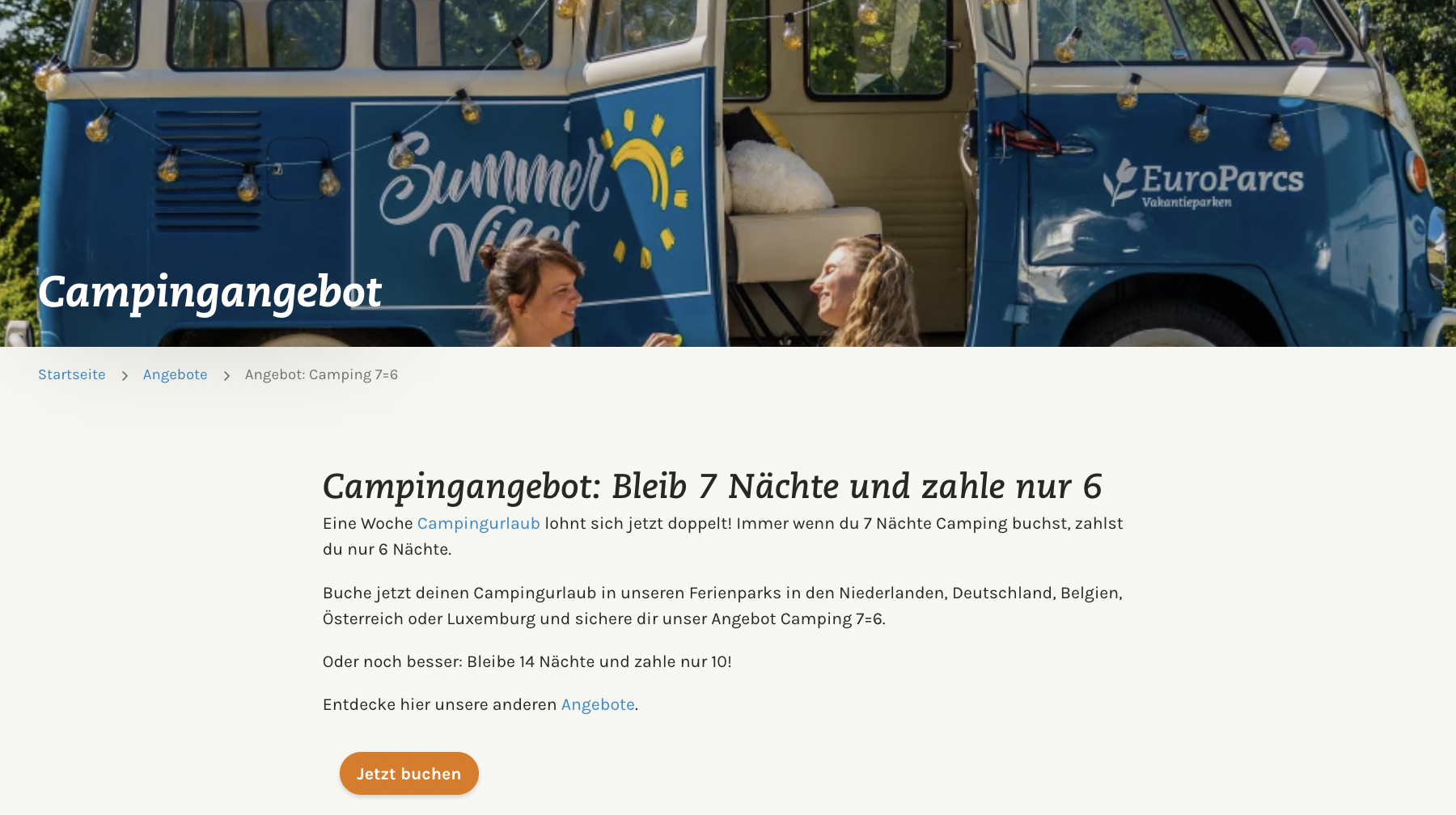Click the van's ventilation grille slats
The image size is (1456, 815).
[x=208, y=171]
